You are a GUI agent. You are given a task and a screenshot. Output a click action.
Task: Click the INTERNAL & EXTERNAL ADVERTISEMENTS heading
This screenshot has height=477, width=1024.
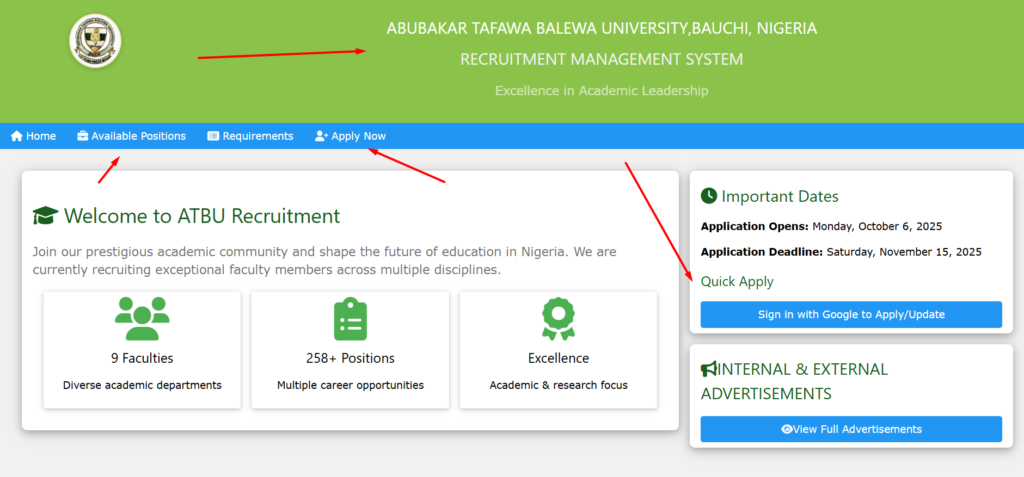pos(794,382)
